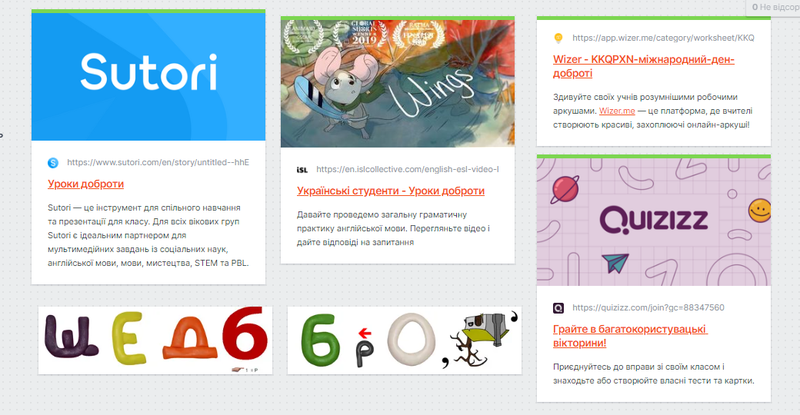Viewport: 800px width, 415px height.
Task: Open "Українські студенти - Уроки доброти" link
Action: pos(391,191)
